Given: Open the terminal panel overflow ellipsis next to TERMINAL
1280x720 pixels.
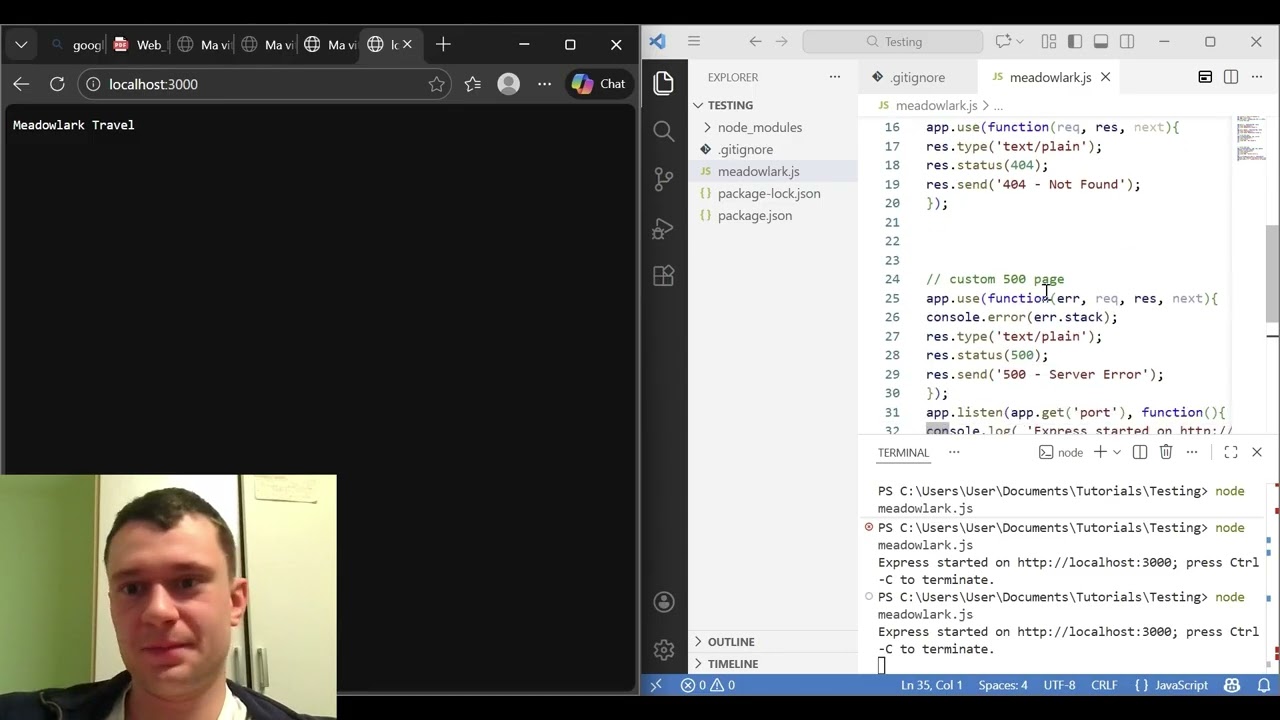Looking at the screenshot, I should [x=954, y=452].
